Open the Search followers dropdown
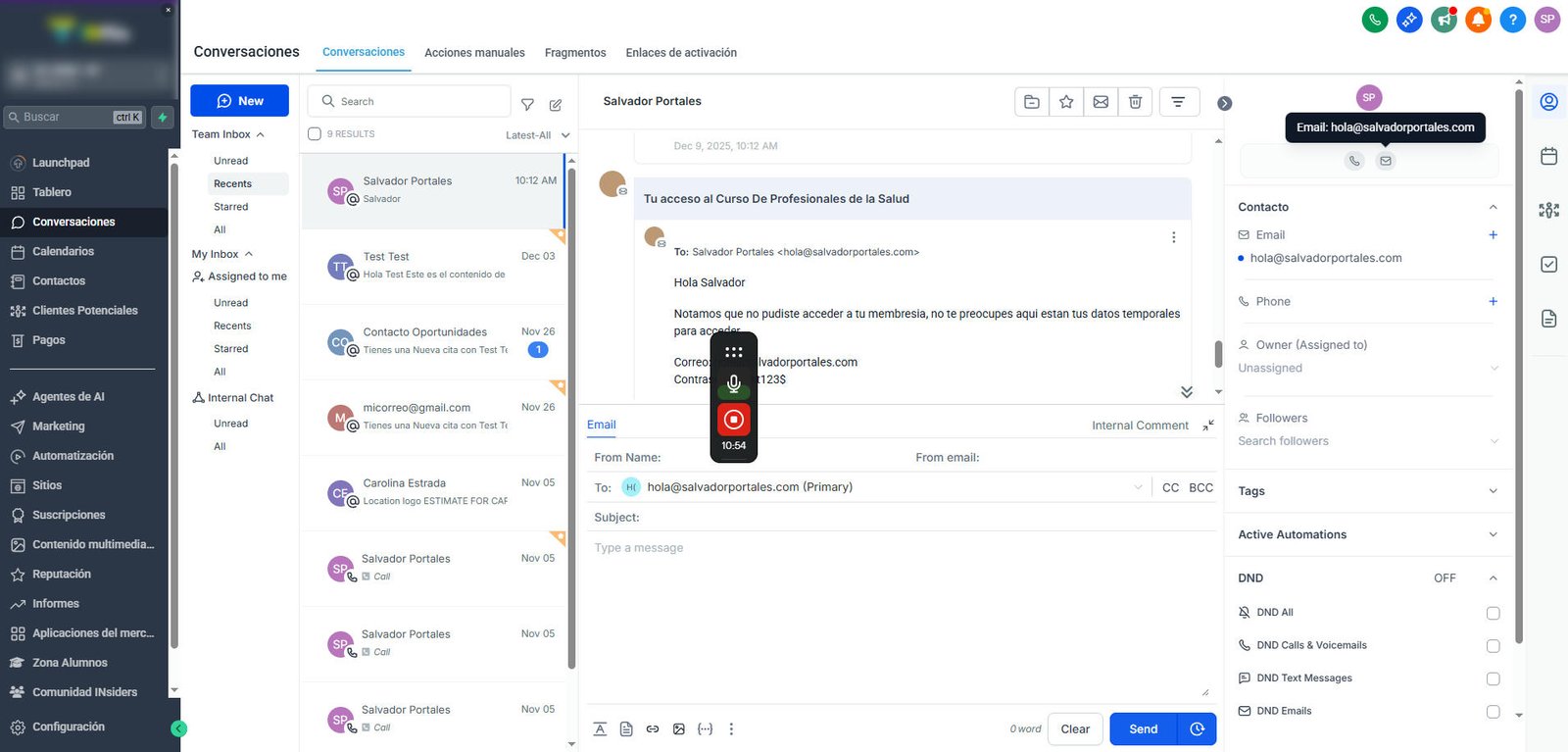 pos(1368,441)
